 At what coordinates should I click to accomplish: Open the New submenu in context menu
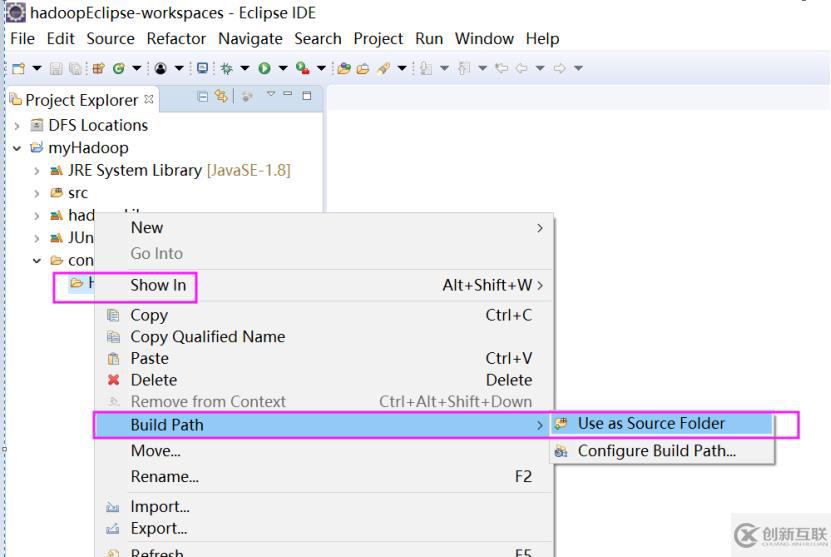point(324,227)
